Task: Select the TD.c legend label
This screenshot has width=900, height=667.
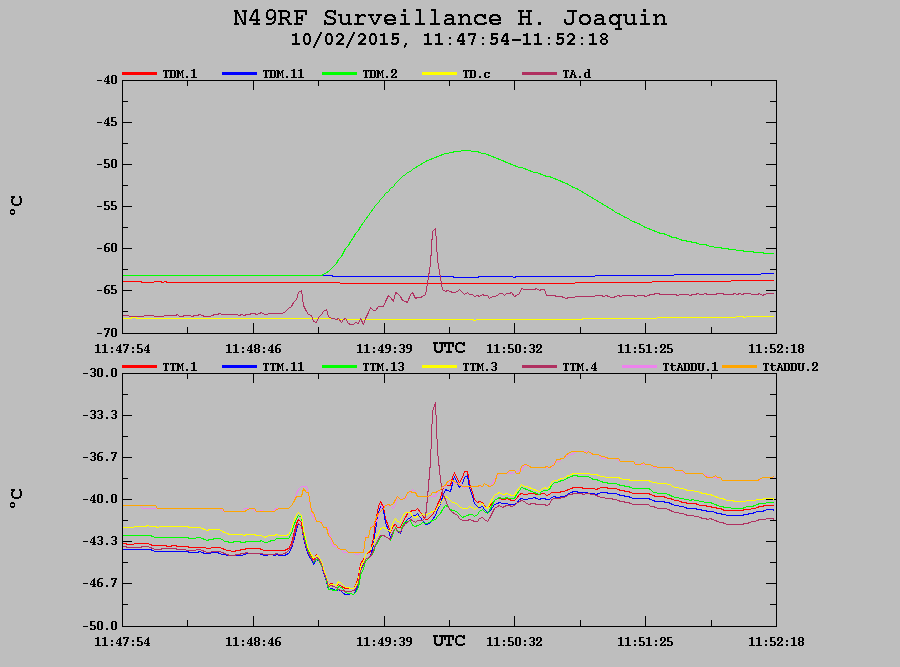Action: [x=476, y=74]
